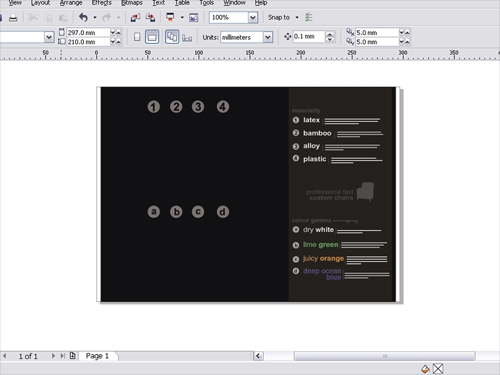Select the circled letter b on canvas
This screenshot has height=375, width=500.
pyautogui.click(x=176, y=212)
